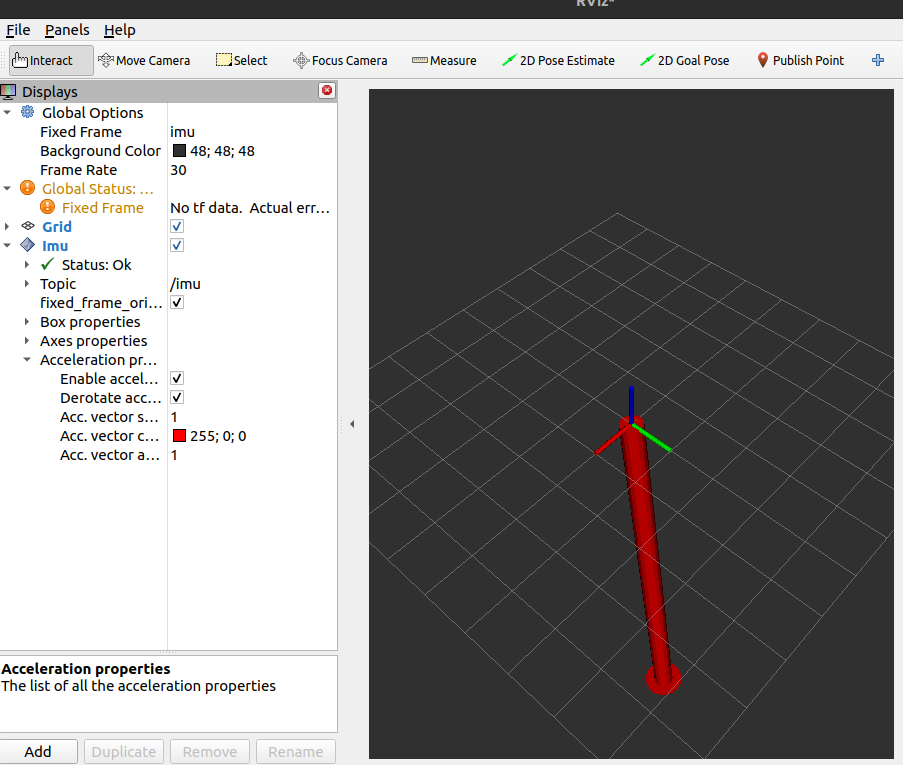Select the Interact tool
The image size is (903, 765).
tap(51, 60)
